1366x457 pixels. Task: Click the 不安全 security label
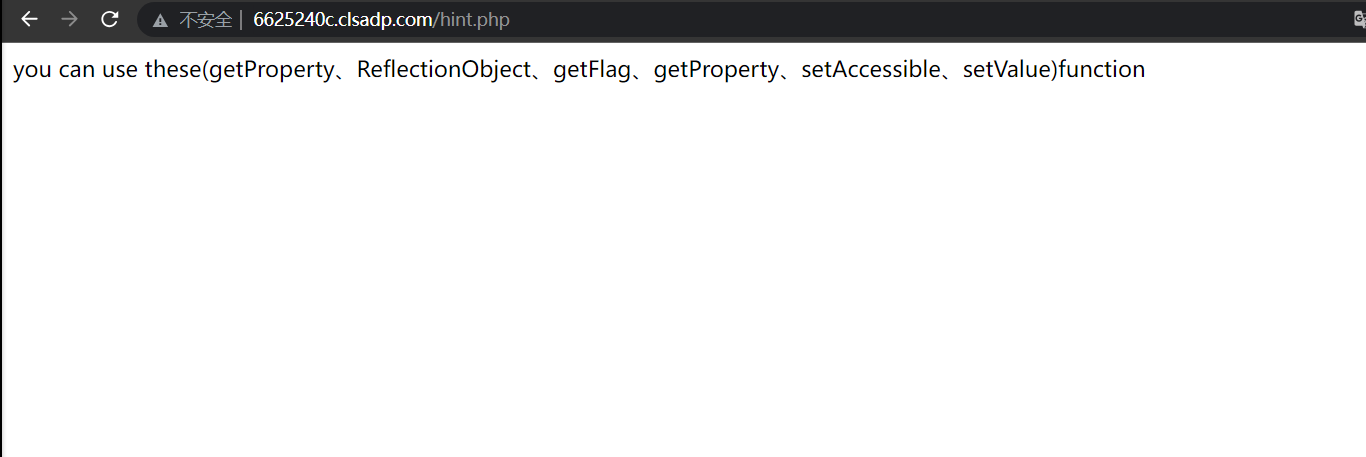(x=205, y=20)
